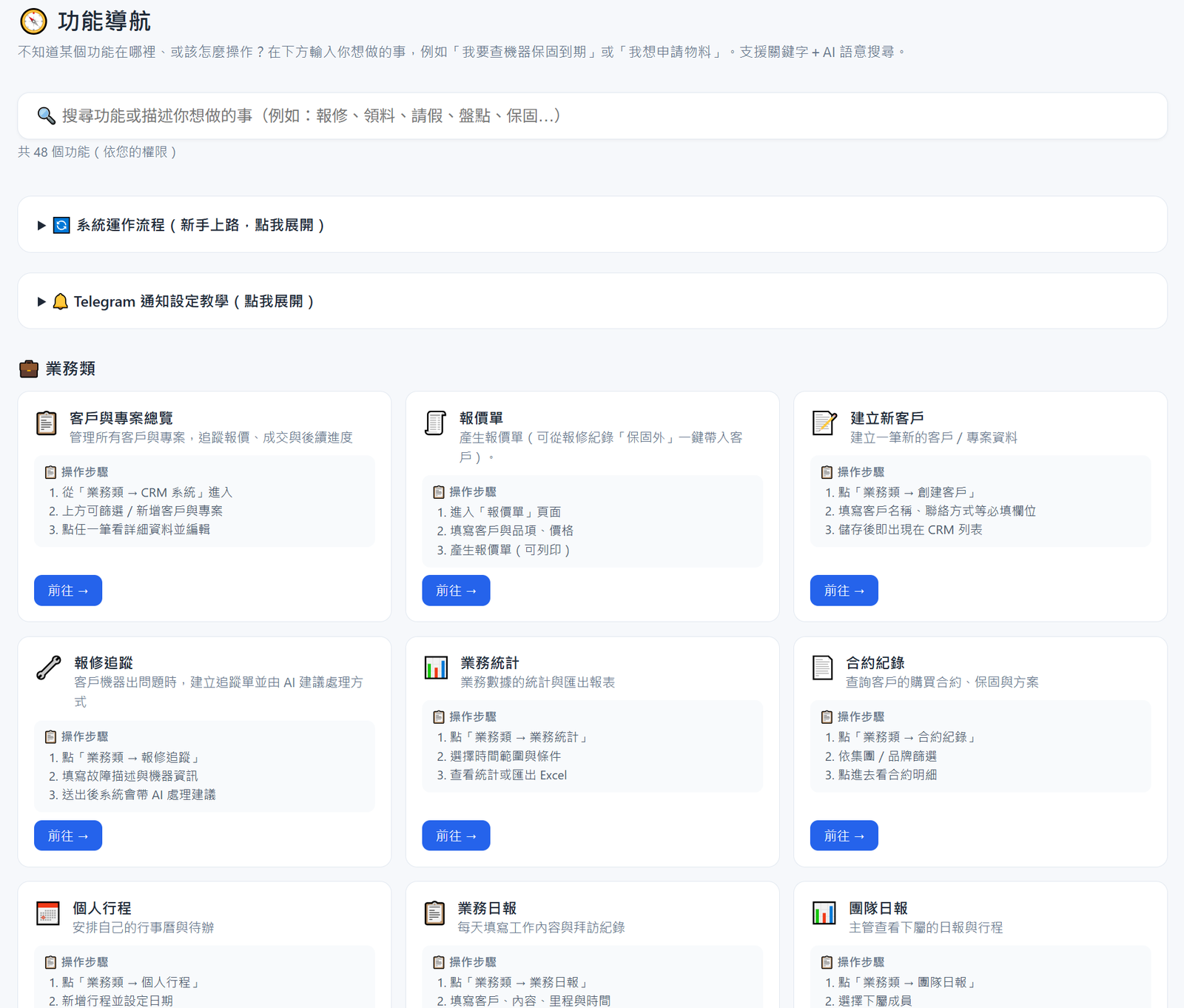Viewport: 1184px width, 1008px height.
Task: Click the wrench icon for 報修追蹤
Action: pos(49,668)
